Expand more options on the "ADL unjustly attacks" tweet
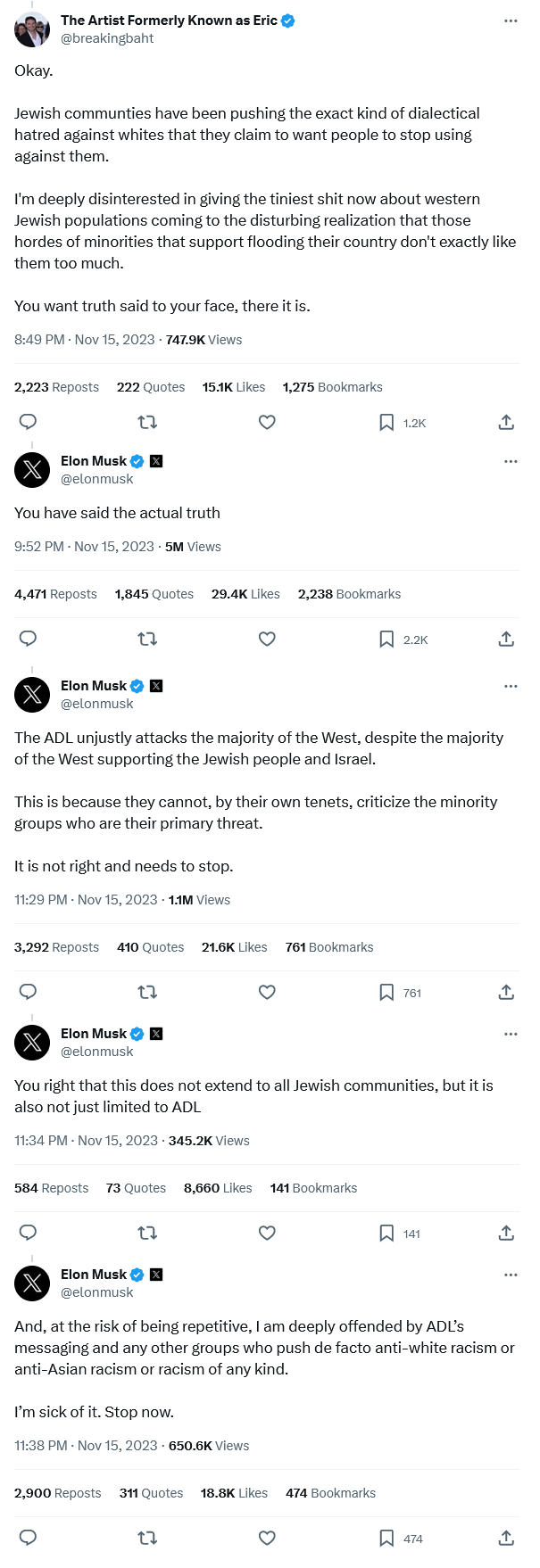The width and height of the screenshot is (540, 1568). (511, 686)
